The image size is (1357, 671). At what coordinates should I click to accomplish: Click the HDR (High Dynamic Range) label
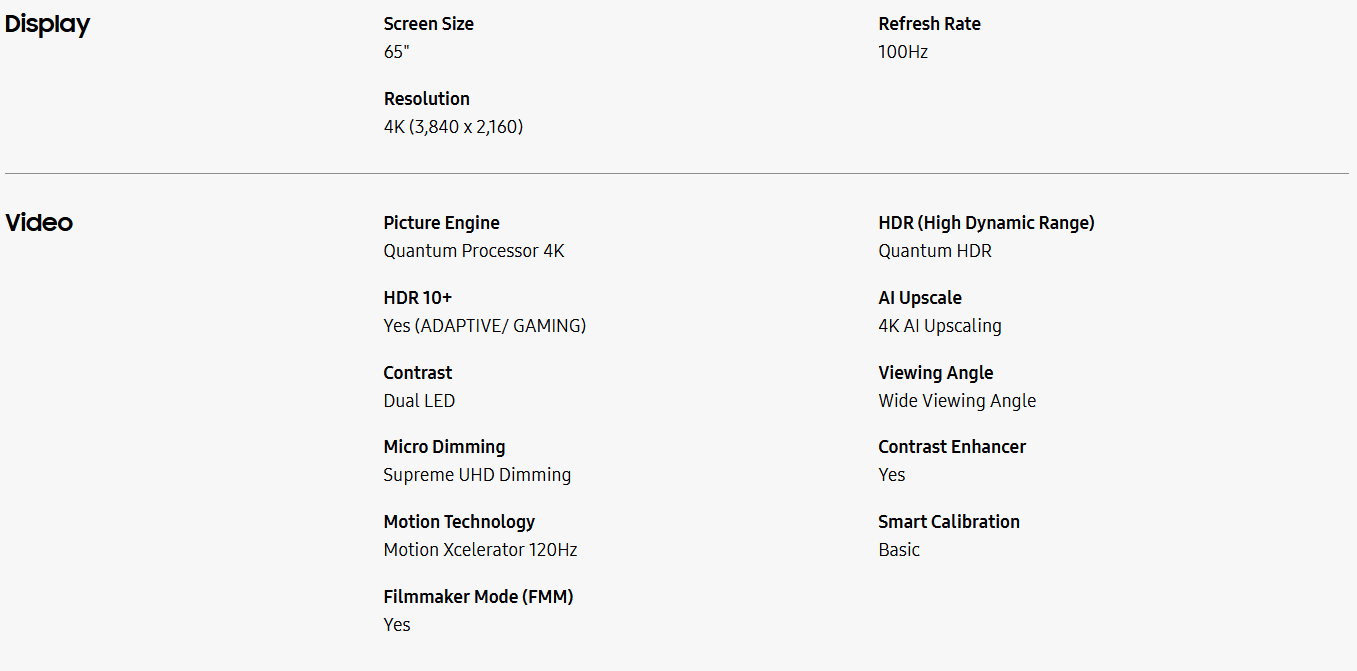tap(986, 223)
